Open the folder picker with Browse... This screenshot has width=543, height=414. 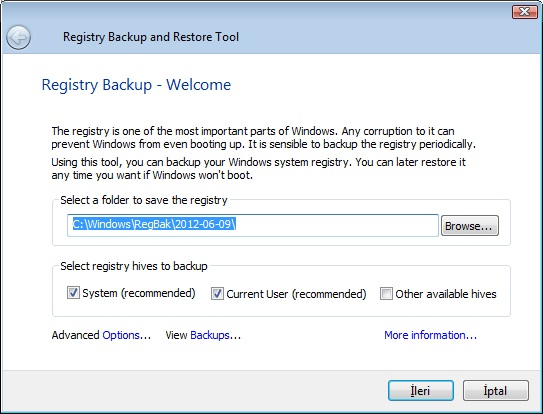tap(470, 226)
